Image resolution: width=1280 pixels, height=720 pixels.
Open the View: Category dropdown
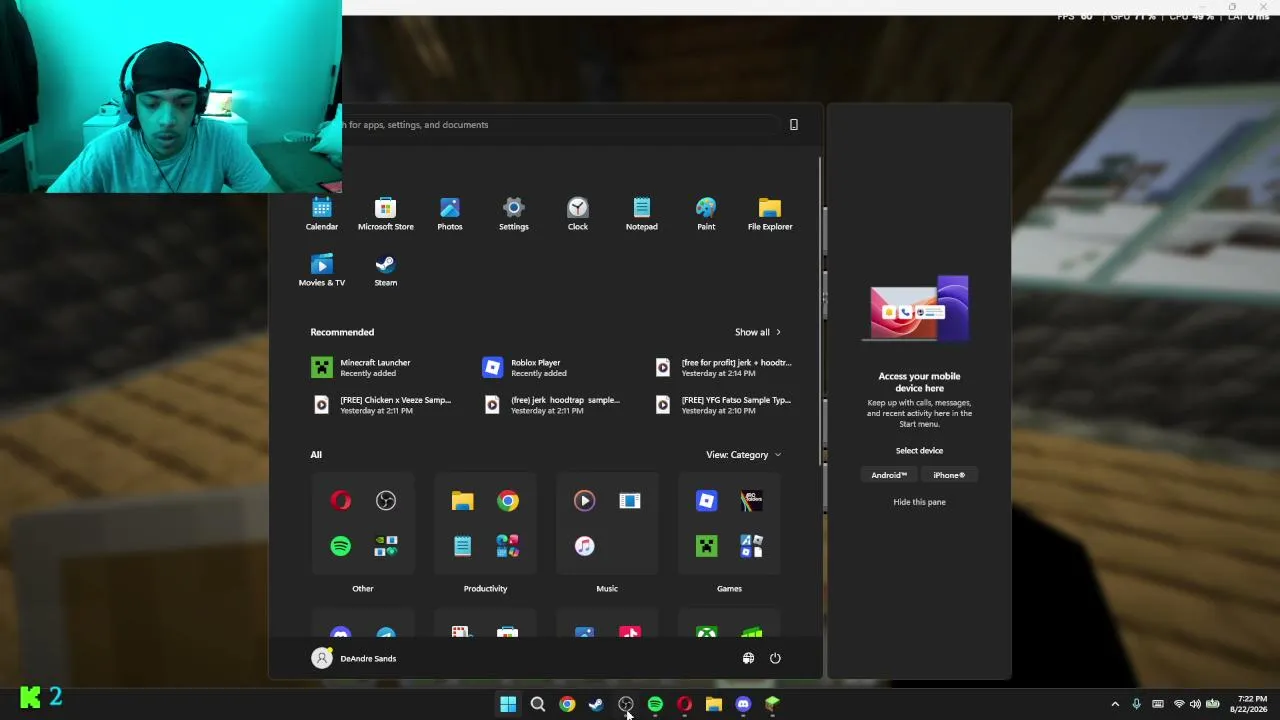[x=744, y=455]
